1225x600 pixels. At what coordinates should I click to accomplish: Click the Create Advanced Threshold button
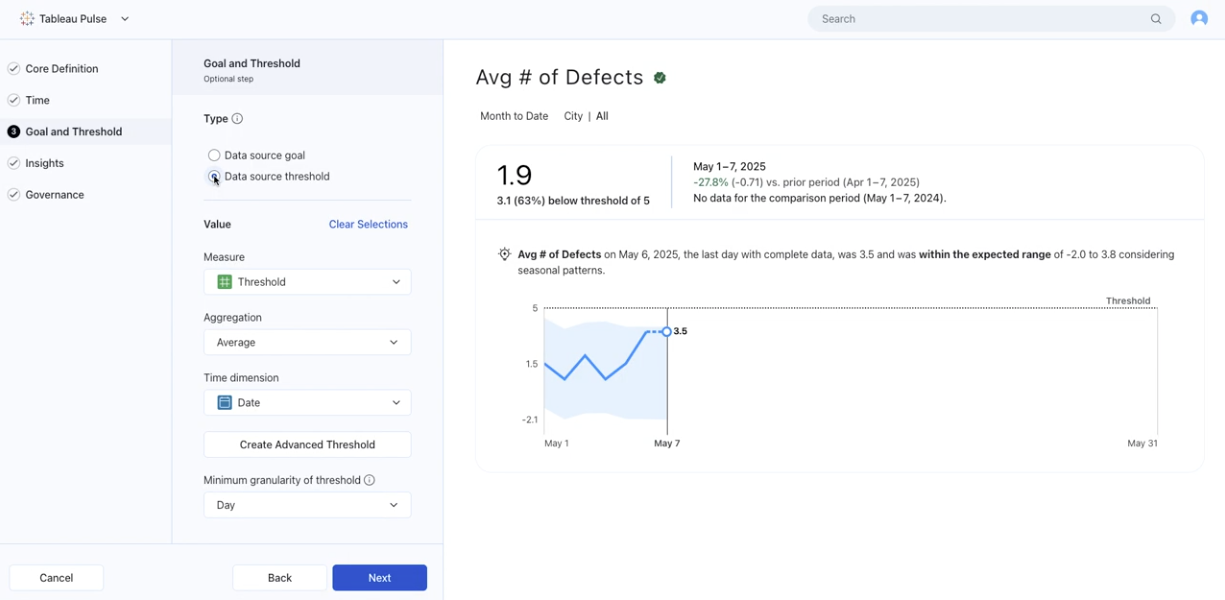[x=307, y=445]
